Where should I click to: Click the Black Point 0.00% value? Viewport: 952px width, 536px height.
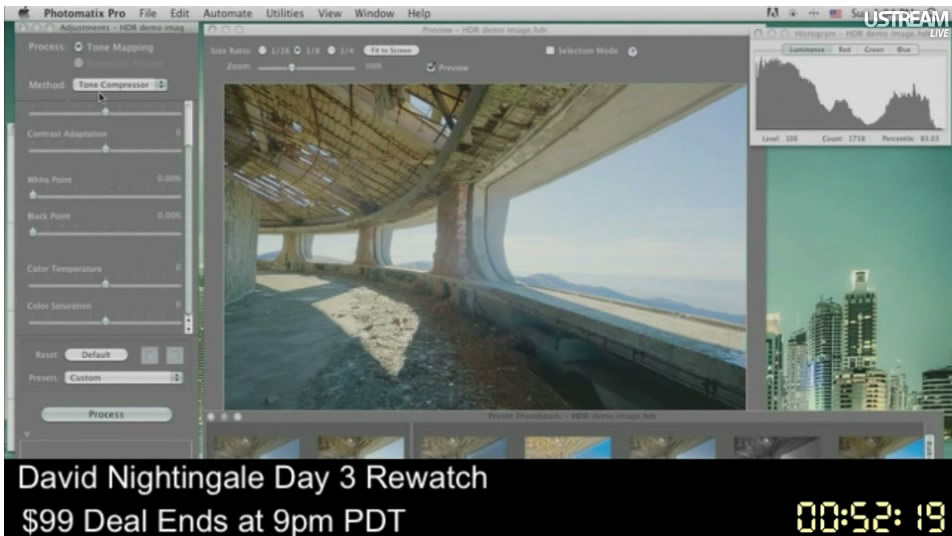169,215
